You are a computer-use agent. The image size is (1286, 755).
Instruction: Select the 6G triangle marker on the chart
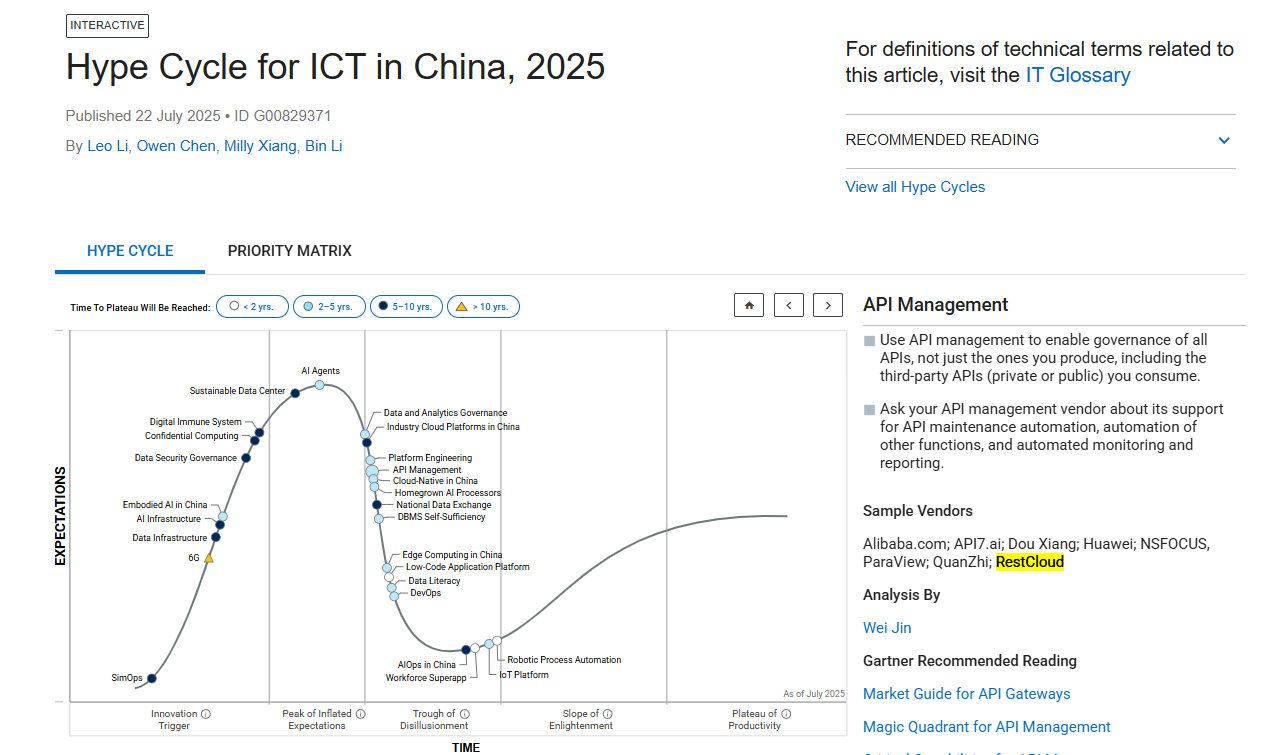[x=209, y=559]
